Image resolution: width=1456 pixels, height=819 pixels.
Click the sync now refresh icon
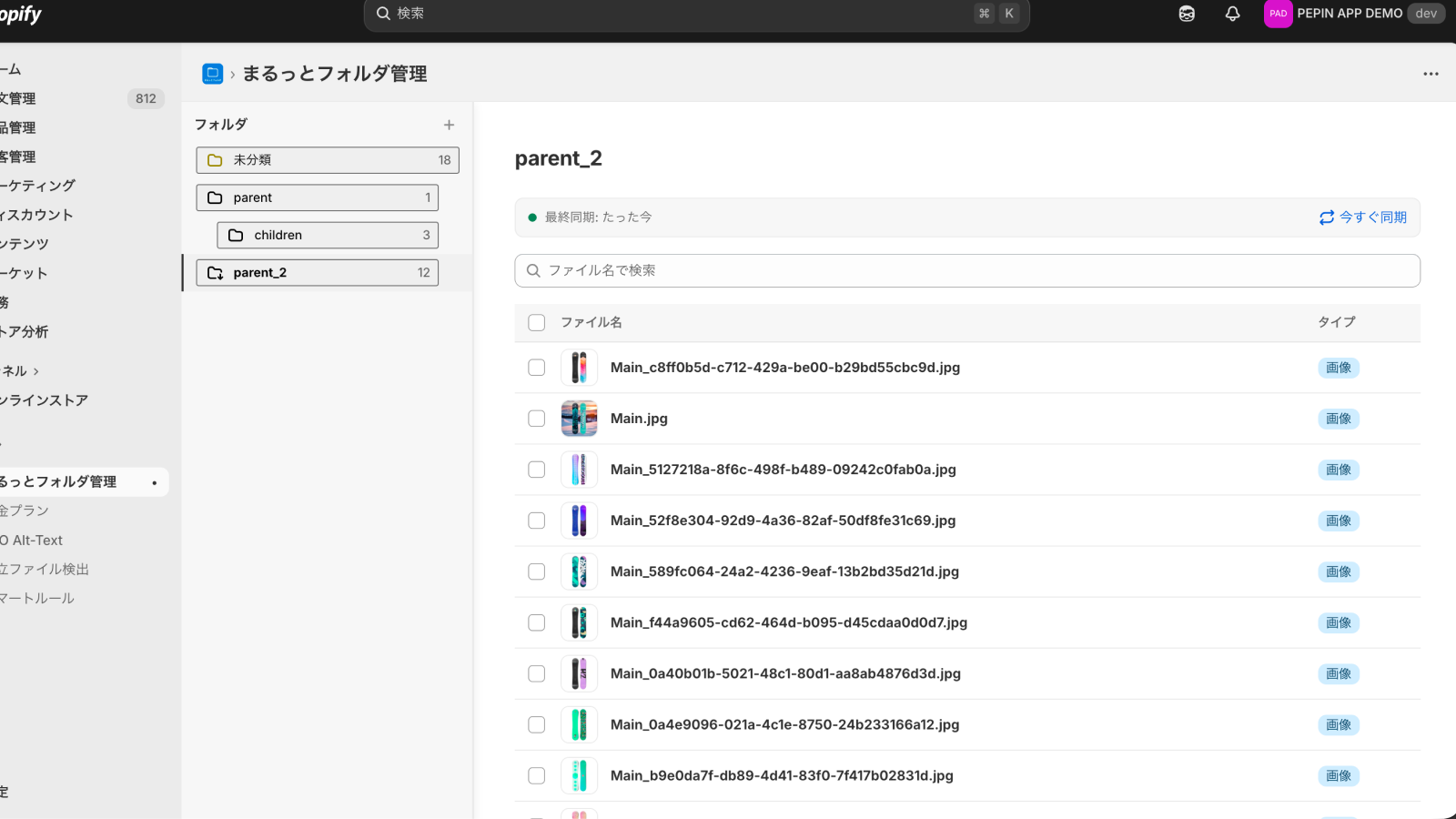pyautogui.click(x=1327, y=217)
